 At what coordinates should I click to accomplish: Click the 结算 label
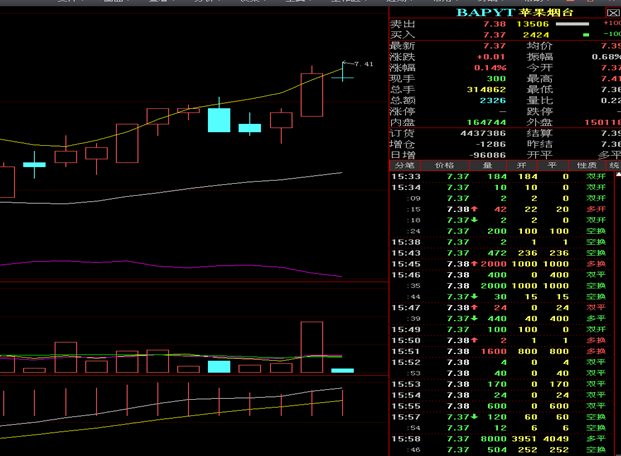tap(539, 134)
